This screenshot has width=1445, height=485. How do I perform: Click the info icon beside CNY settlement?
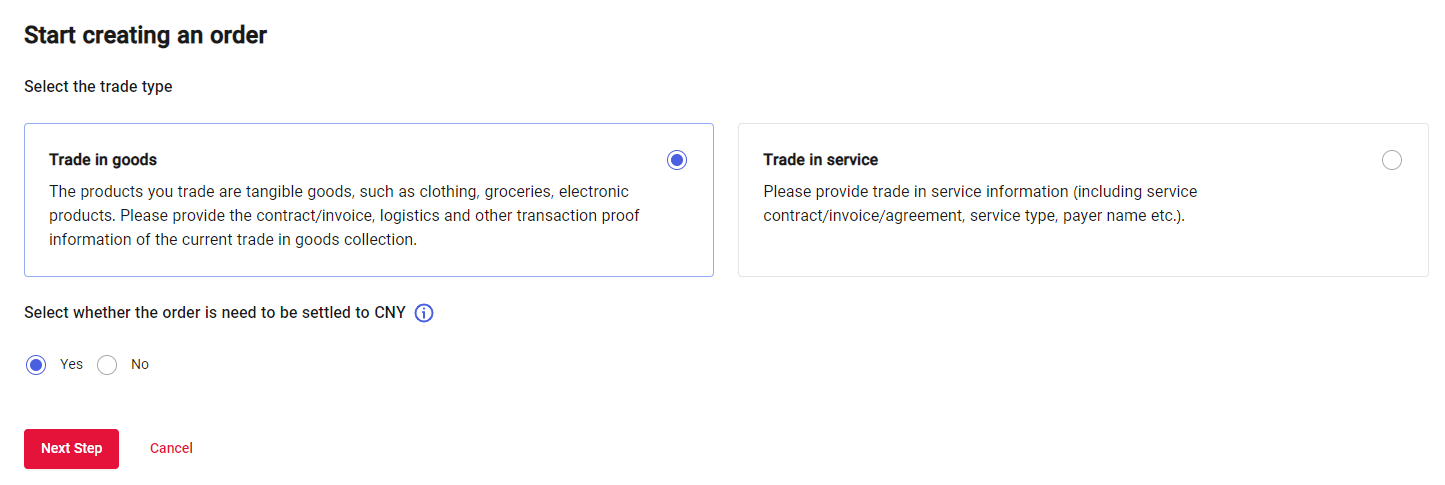pos(424,313)
